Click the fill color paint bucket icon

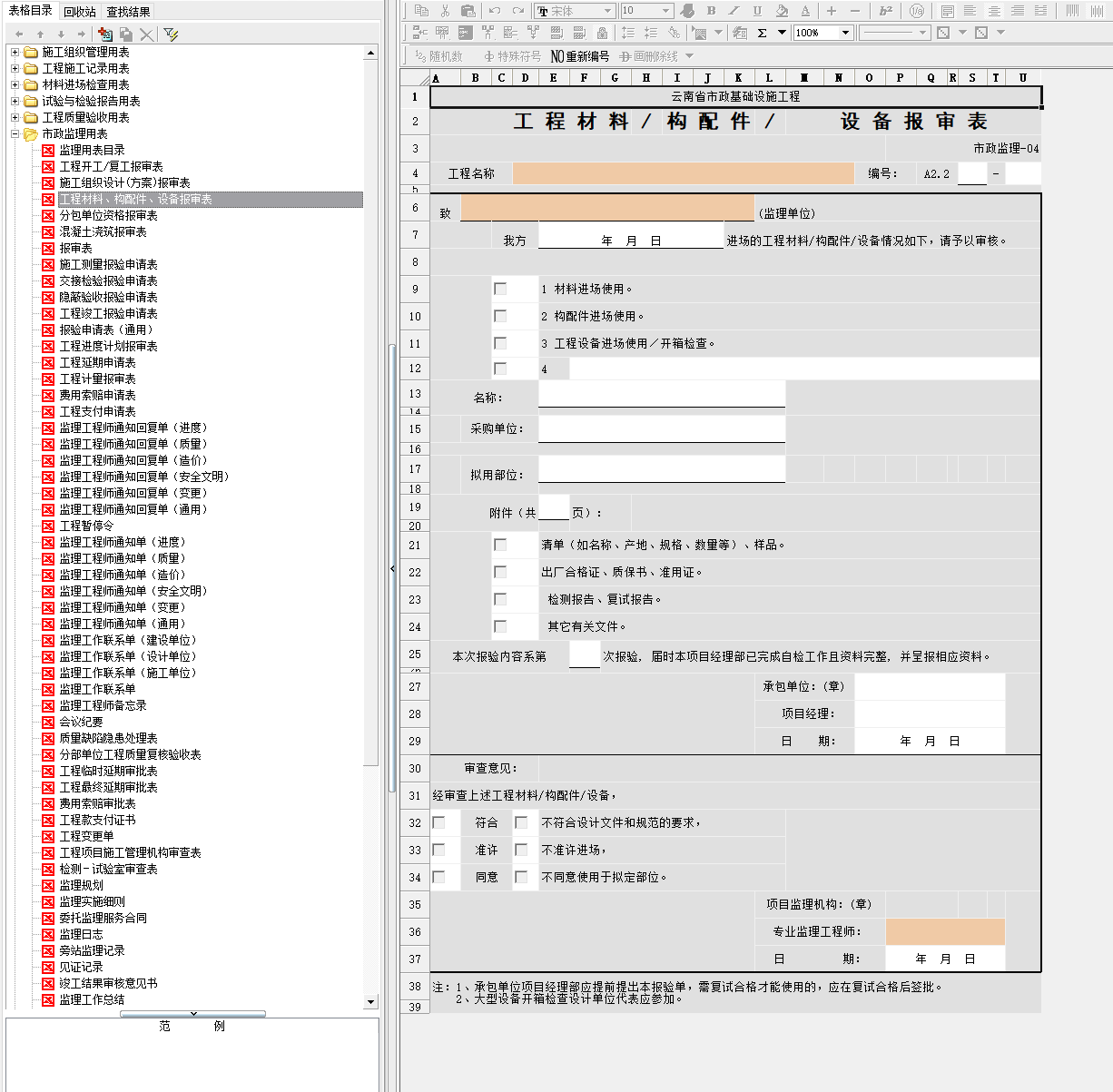782,11
